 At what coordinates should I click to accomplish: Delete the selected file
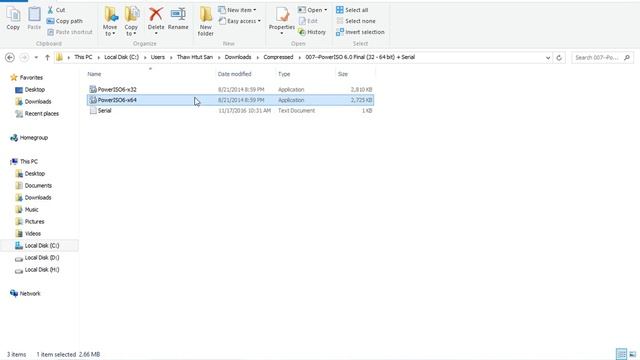(x=156, y=20)
